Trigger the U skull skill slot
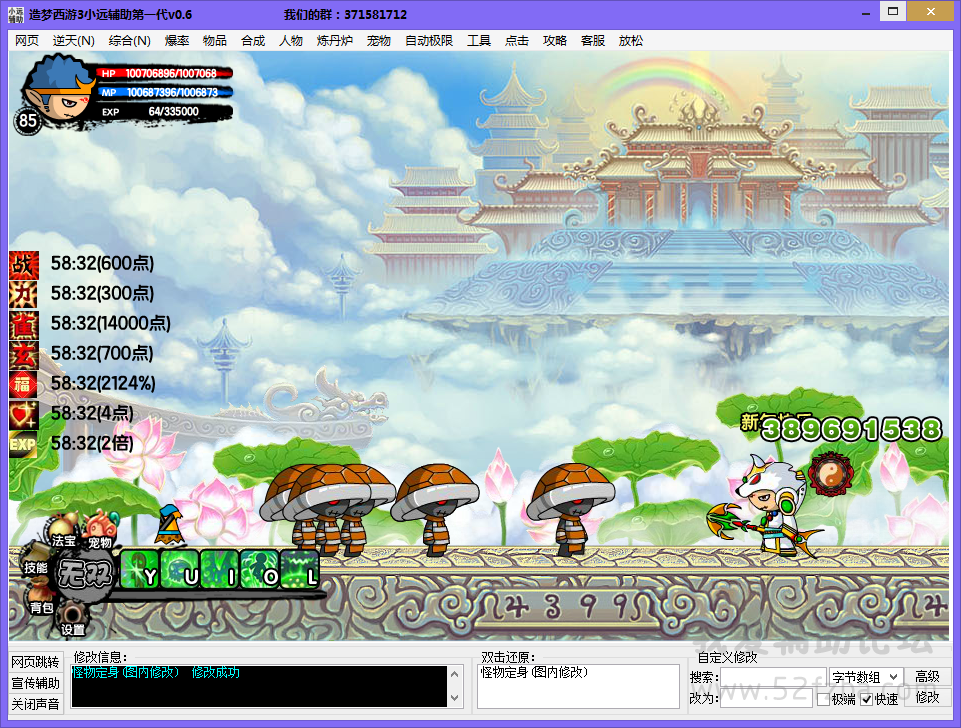The width and height of the screenshot is (961, 728). (x=180, y=570)
